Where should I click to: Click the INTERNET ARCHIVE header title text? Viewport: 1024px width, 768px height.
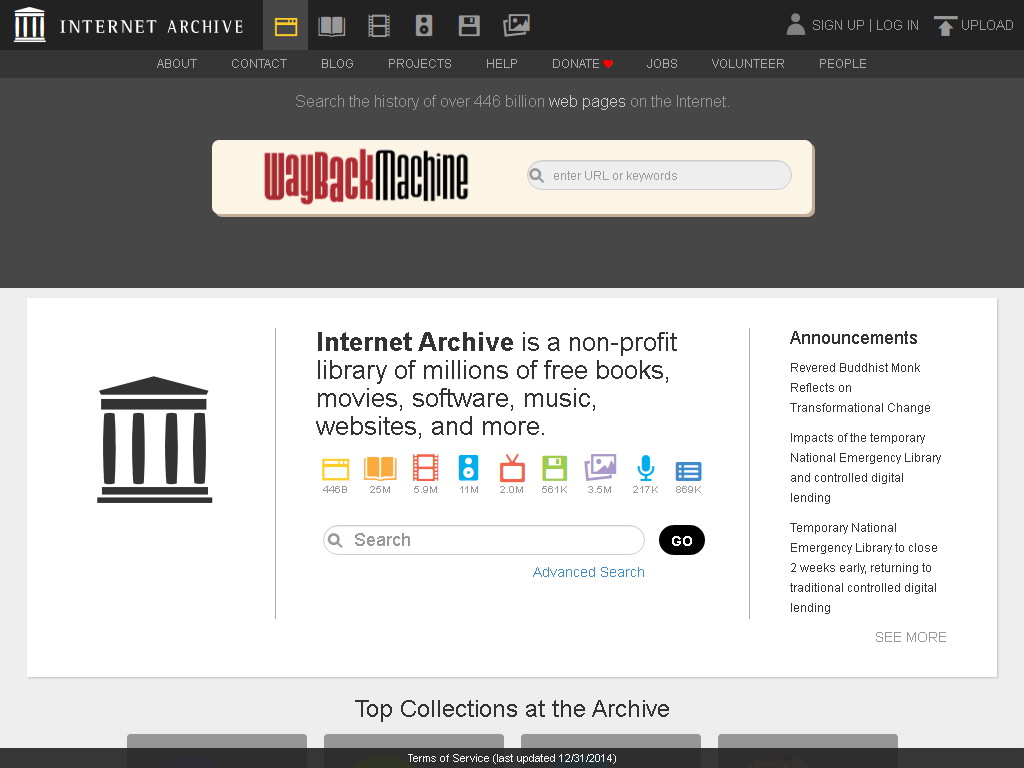(x=152, y=26)
